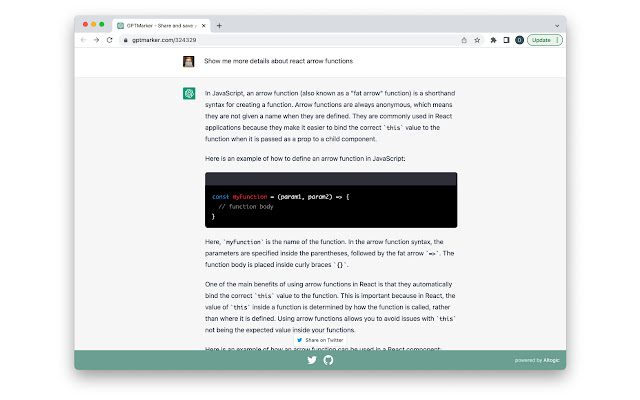This screenshot has width=640, height=400.
Task: Click the macOS red close window button
Action: tap(85, 24)
